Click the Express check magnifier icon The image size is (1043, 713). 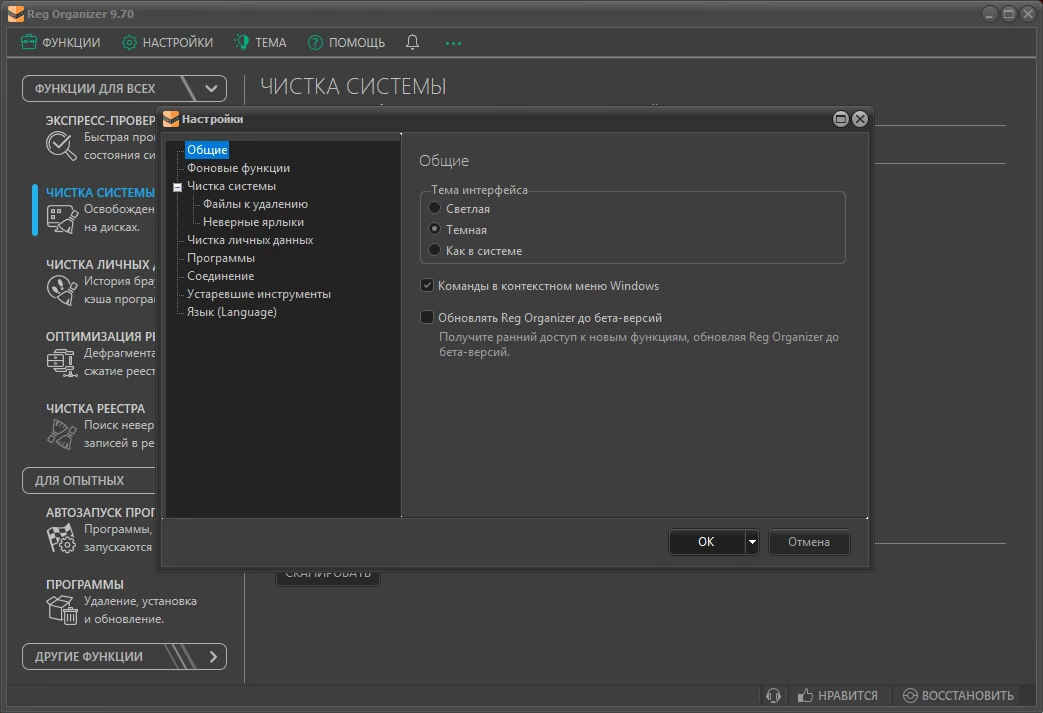point(61,146)
